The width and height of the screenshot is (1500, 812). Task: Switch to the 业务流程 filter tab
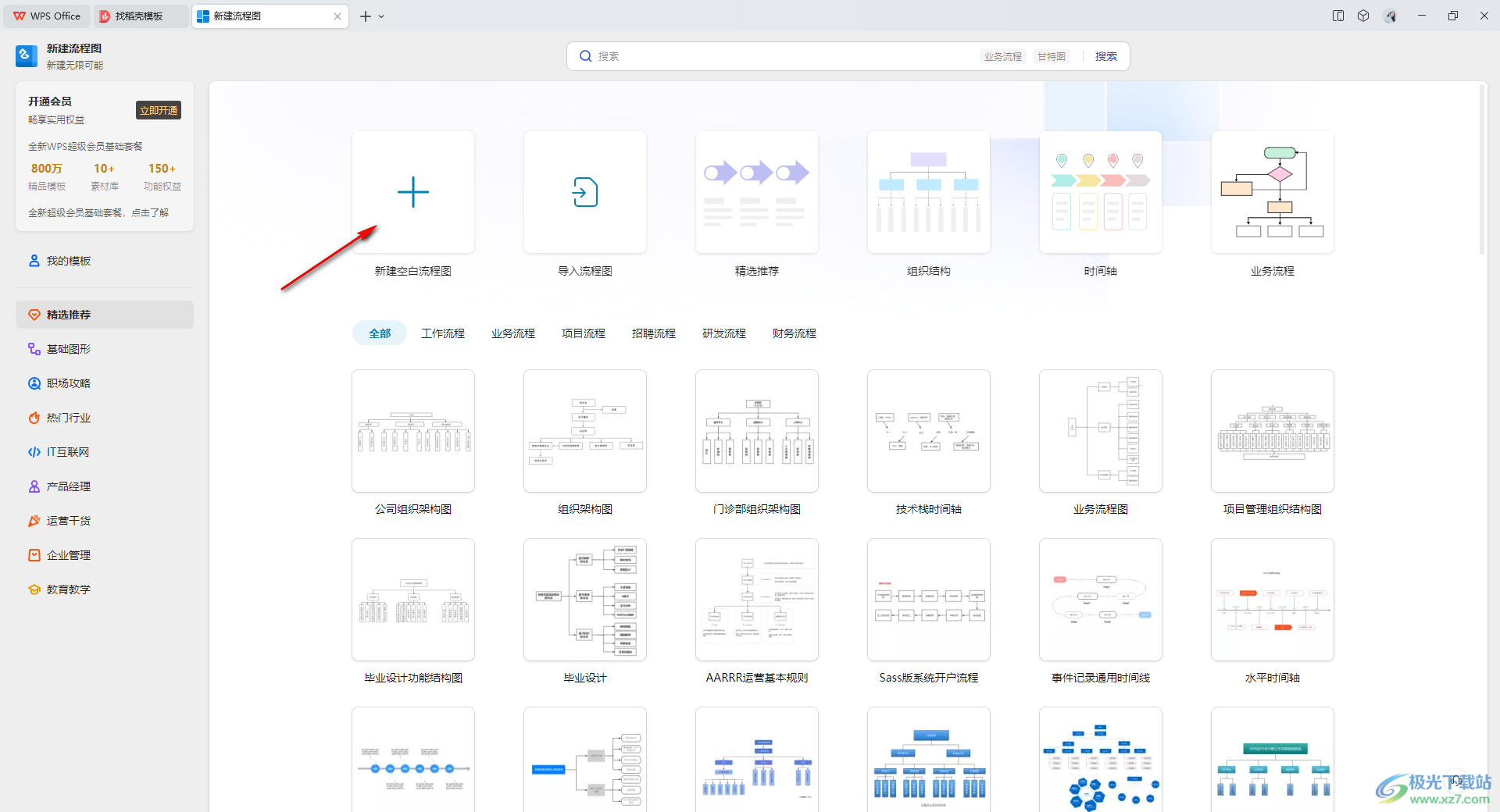[x=513, y=333]
